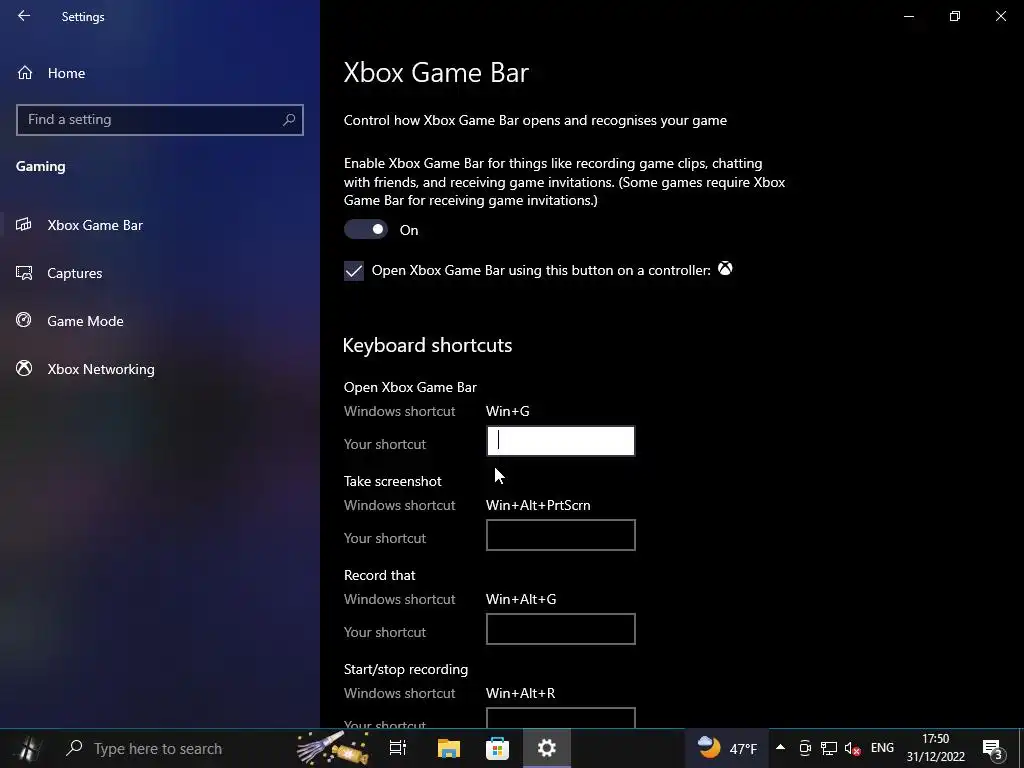Click the Win+Alt+G shortcut text
Image resolution: width=1024 pixels, height=768 pixels.
521,600
